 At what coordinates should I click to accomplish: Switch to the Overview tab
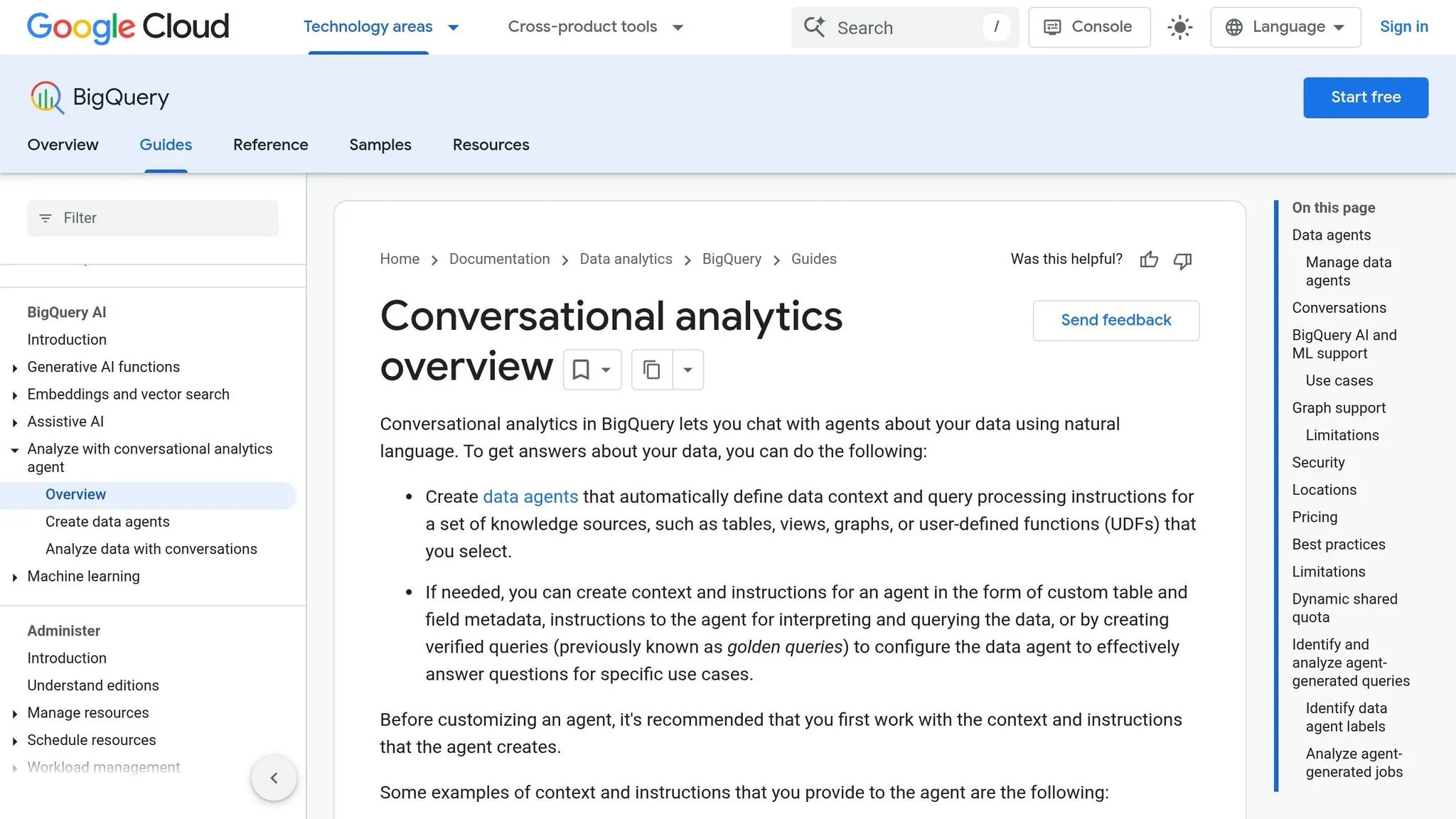pos(63,144)
